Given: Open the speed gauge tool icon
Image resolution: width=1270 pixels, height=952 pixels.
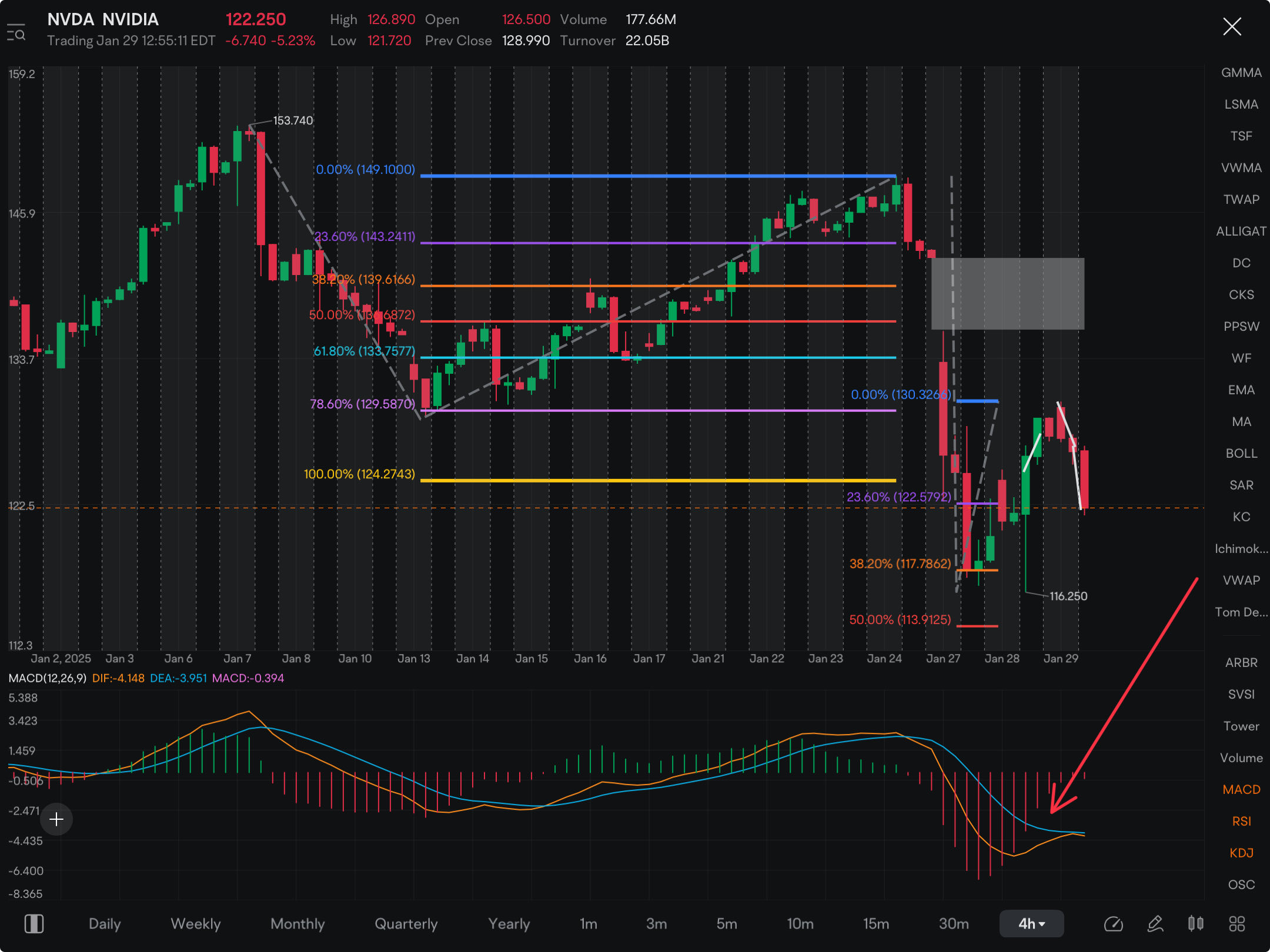Looking at the screenshot, I should tap(1113, 924).
